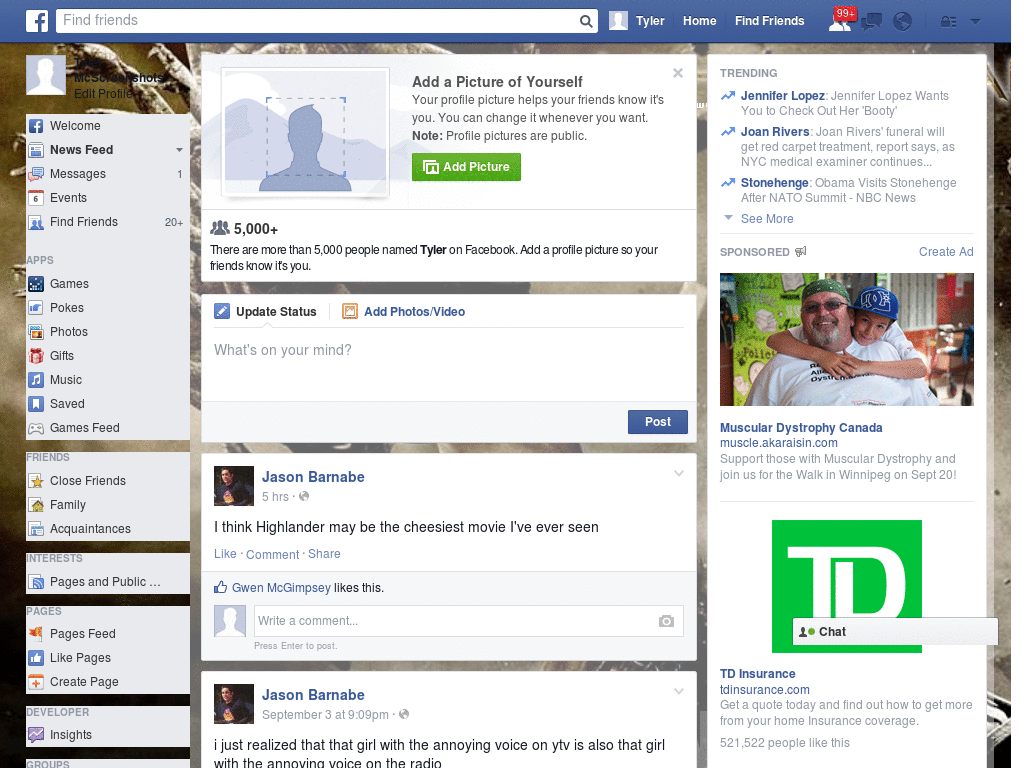Open Tyler profile in the top bar

(637, 21)
